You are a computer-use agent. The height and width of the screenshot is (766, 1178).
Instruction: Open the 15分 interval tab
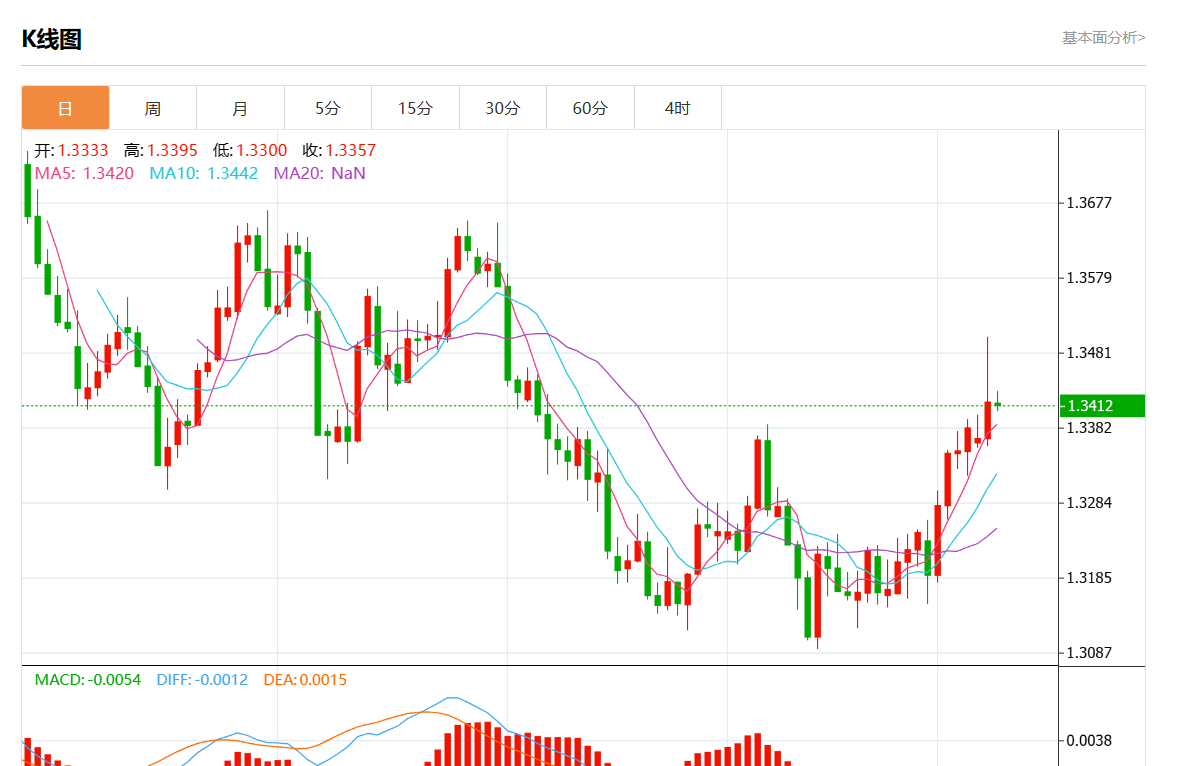pyautogui.click(x=415, y=108)
